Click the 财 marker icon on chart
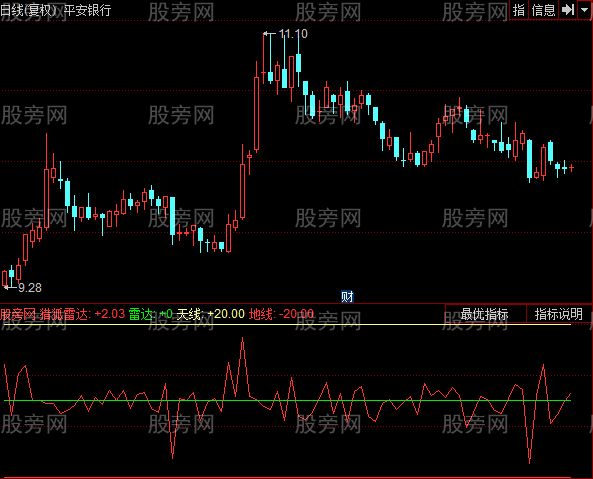Viewport: 593px width, 479px height. [347, 297]
